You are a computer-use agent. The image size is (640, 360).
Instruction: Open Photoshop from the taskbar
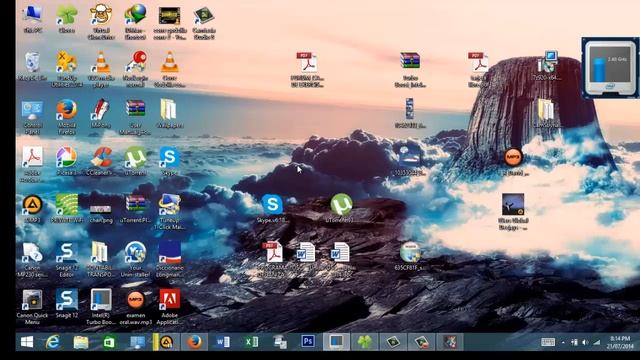[x=308, y=342]
